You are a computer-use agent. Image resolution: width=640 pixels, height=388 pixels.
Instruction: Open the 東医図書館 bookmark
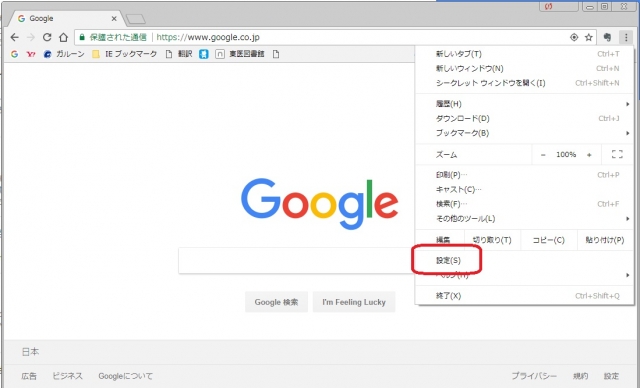[x=240, y=54]
